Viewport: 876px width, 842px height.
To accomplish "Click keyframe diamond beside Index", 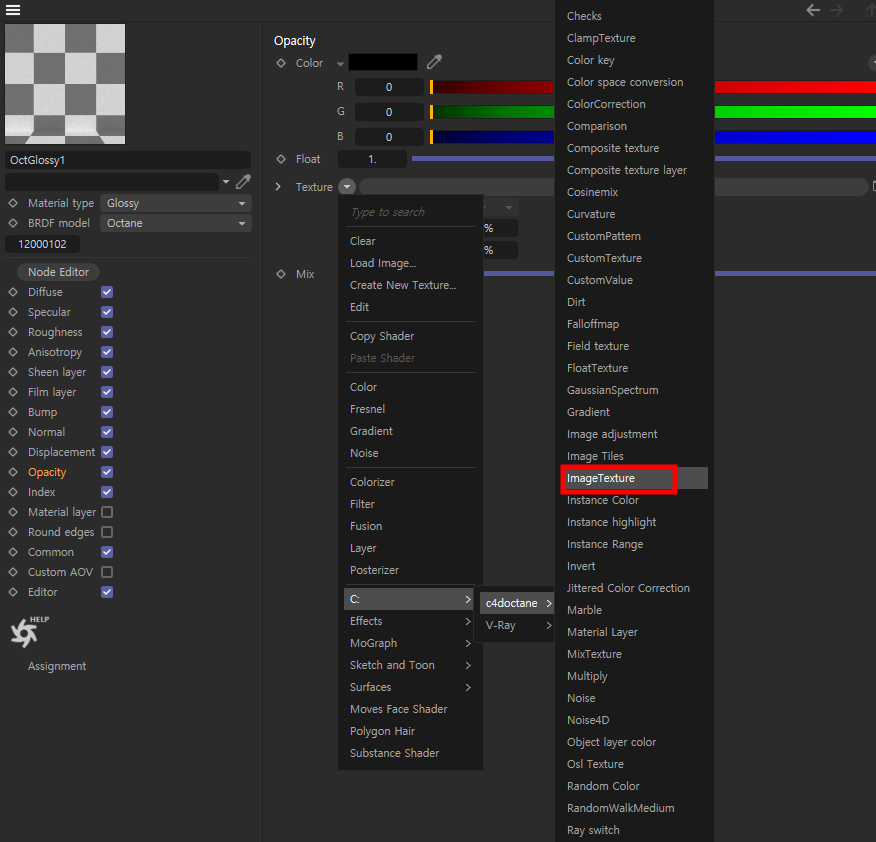I will tap(13, 492).
